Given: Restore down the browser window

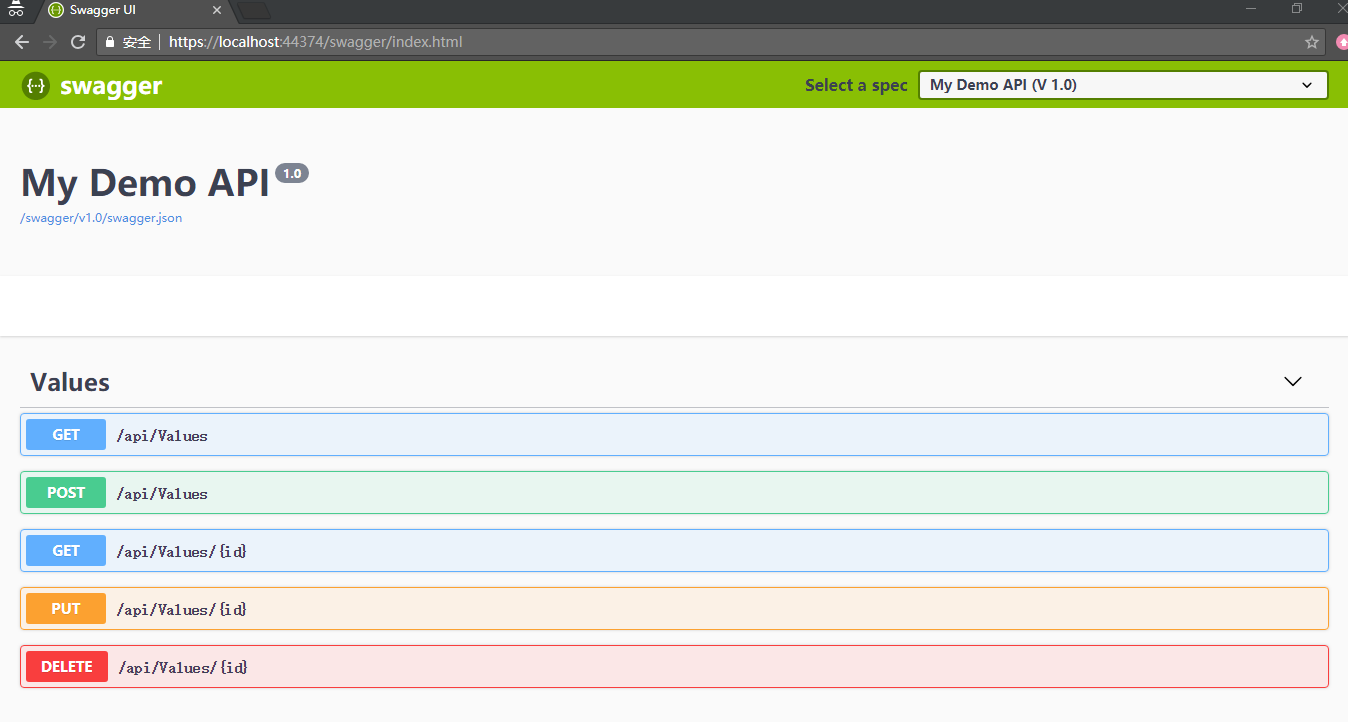Looking at the screenshot, I should point(1297,9).
